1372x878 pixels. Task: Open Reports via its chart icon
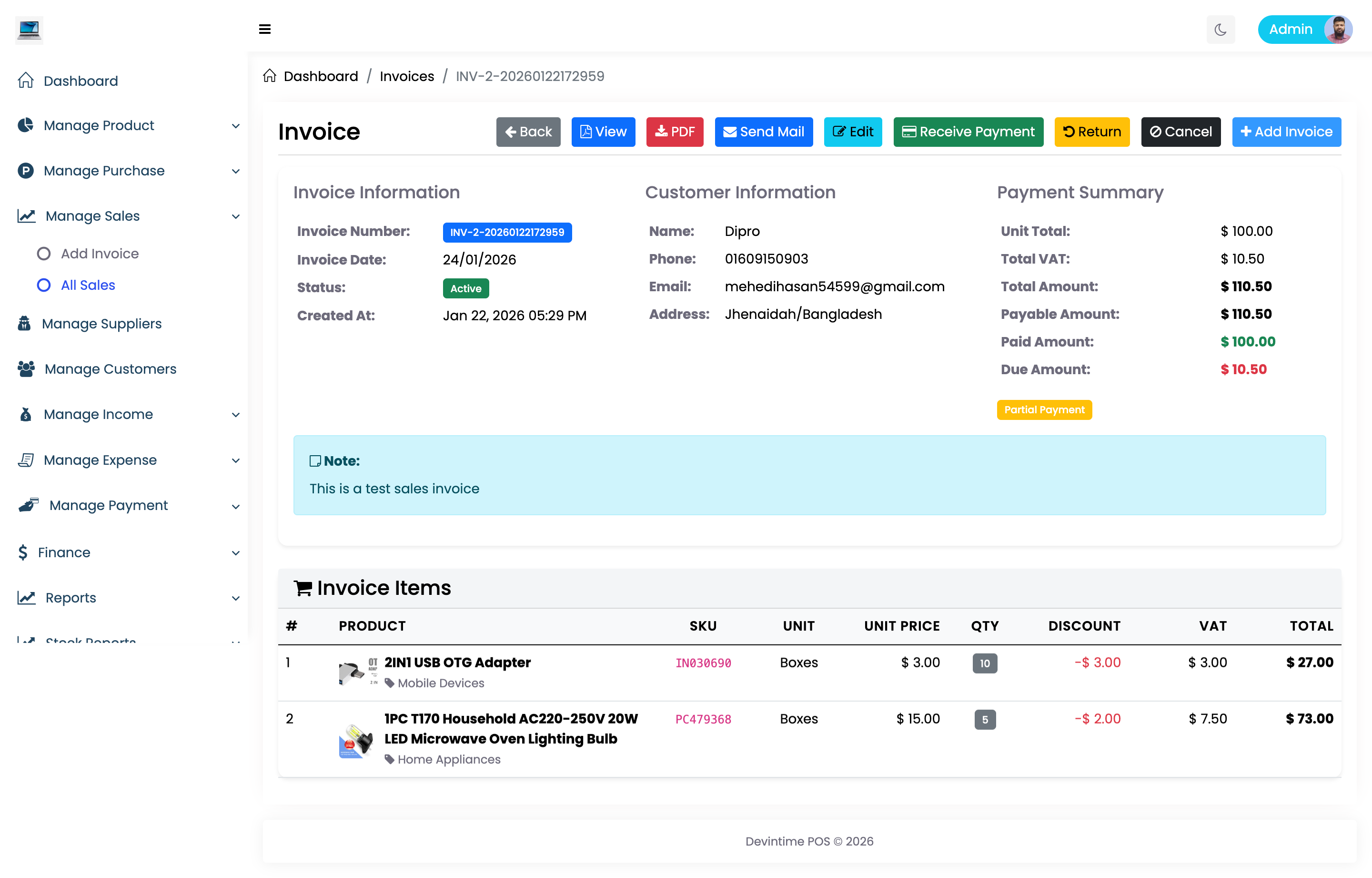click(x=26, y=598)
